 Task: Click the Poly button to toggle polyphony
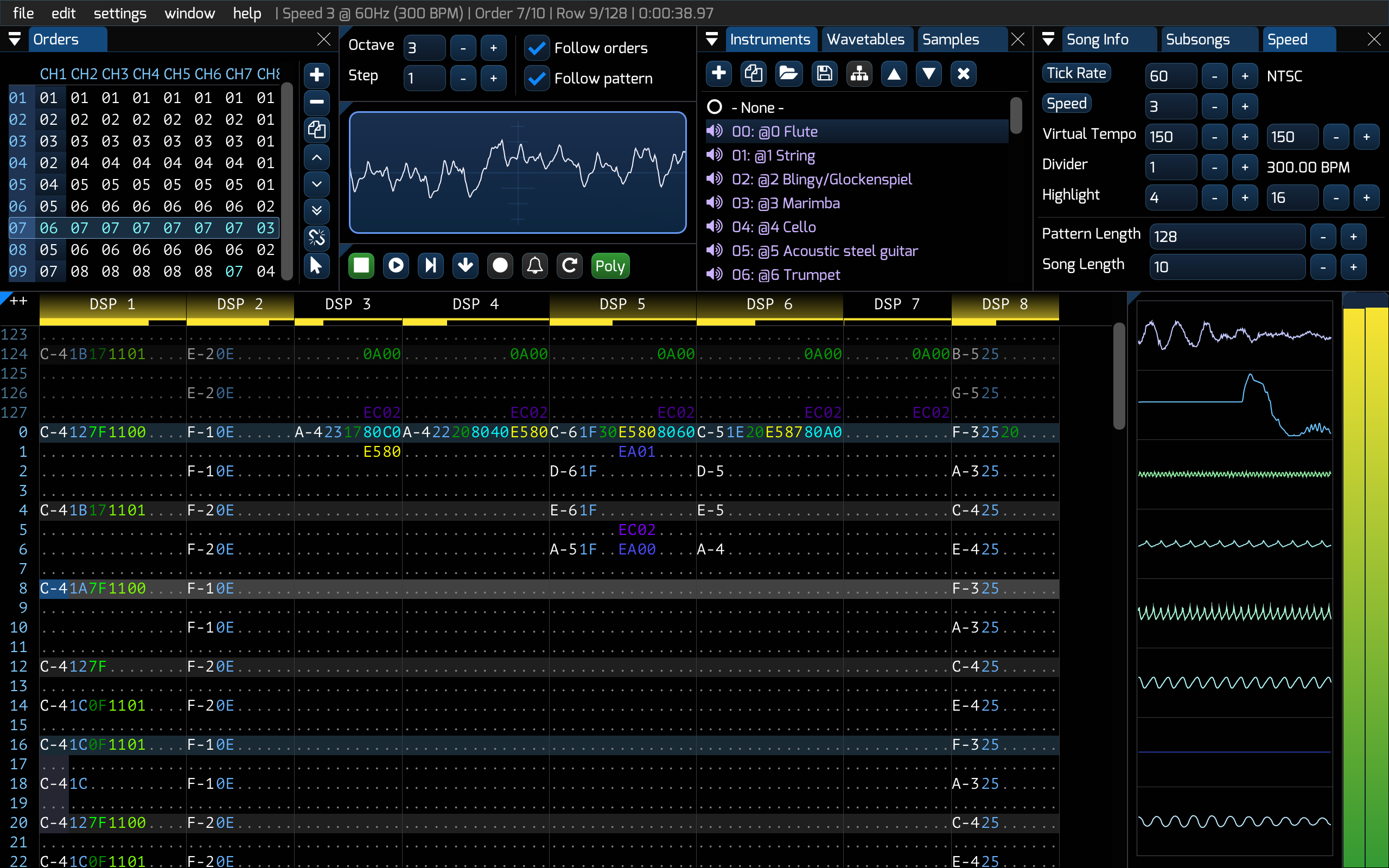611,266
